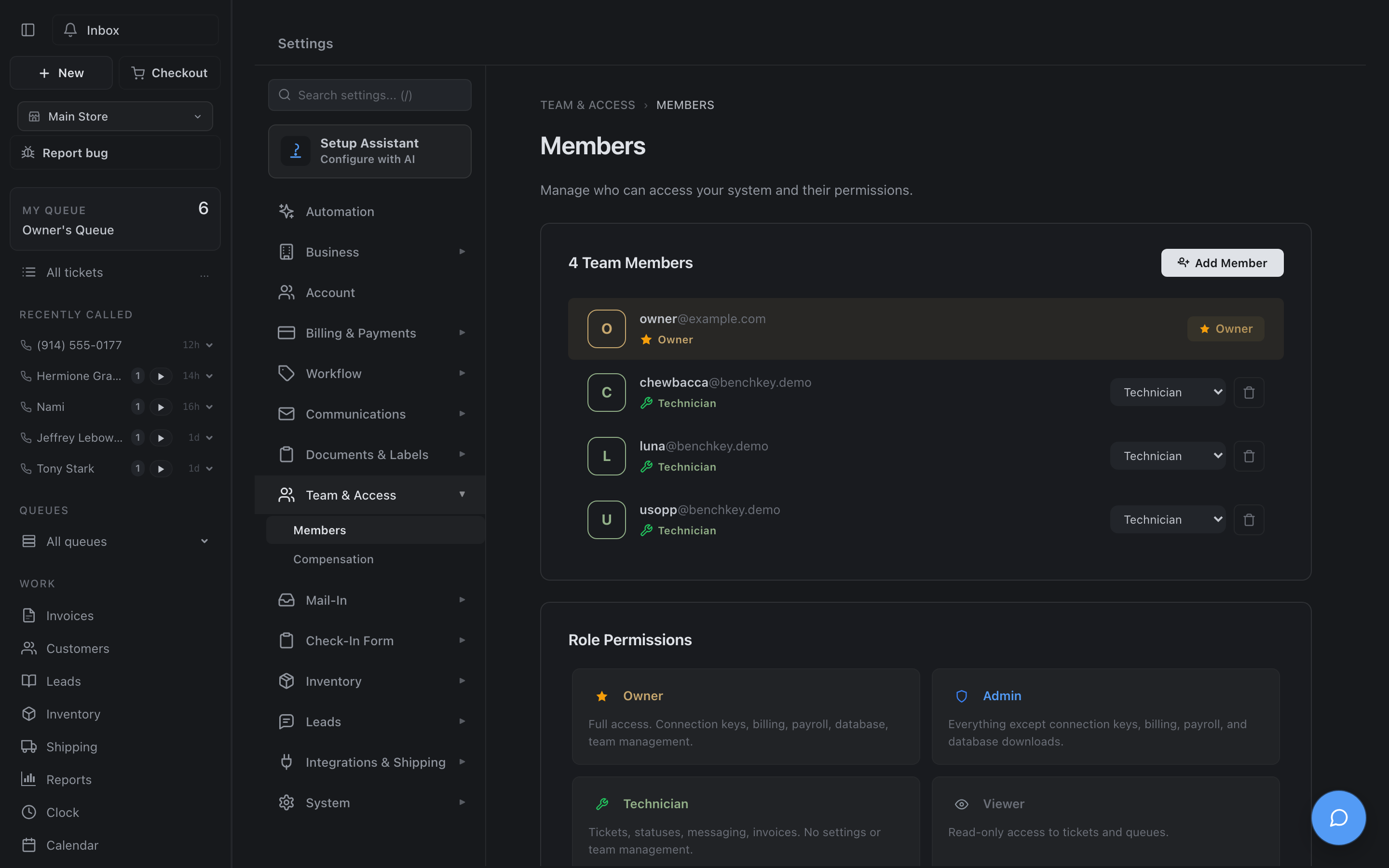1389x868 pixels.
Task: Click the Owner badge on owner row
Action: click(x=1226, y=329)
